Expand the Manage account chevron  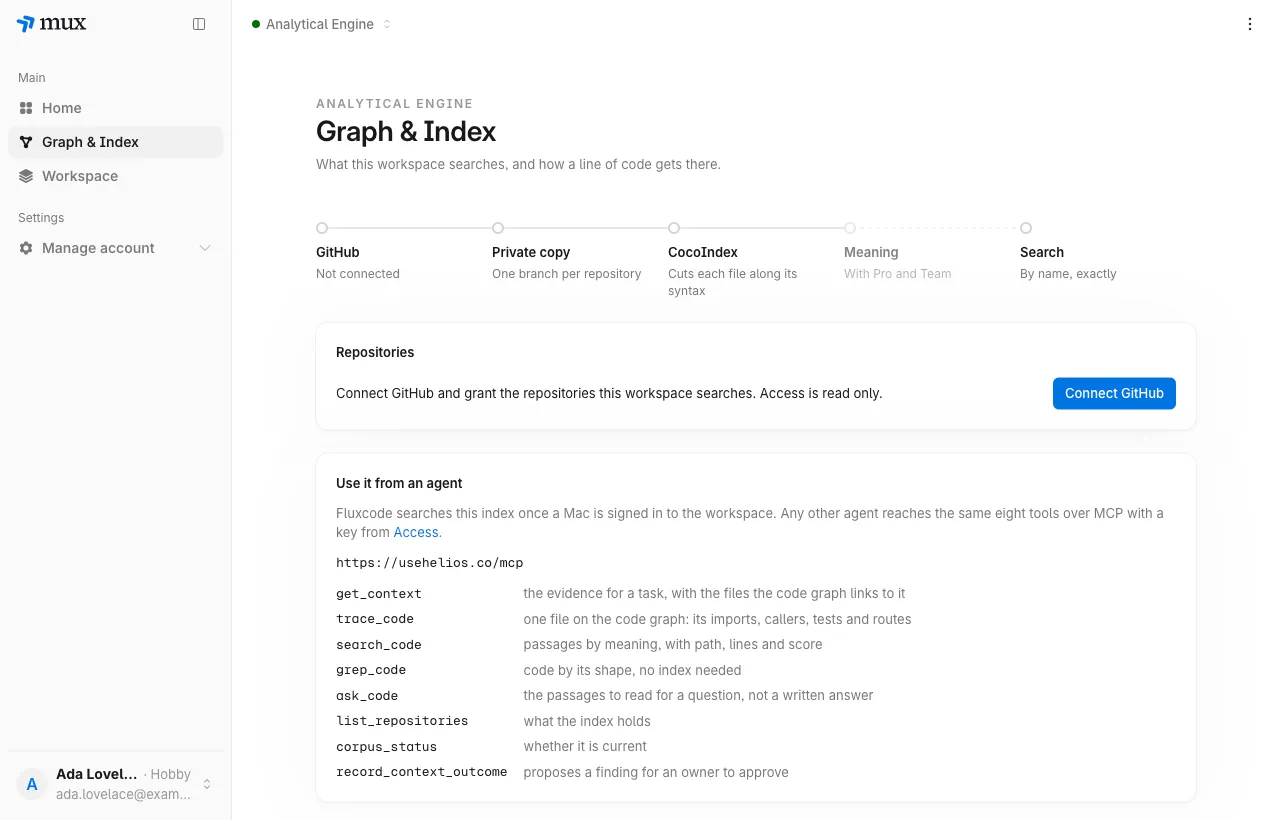point(205,248)
